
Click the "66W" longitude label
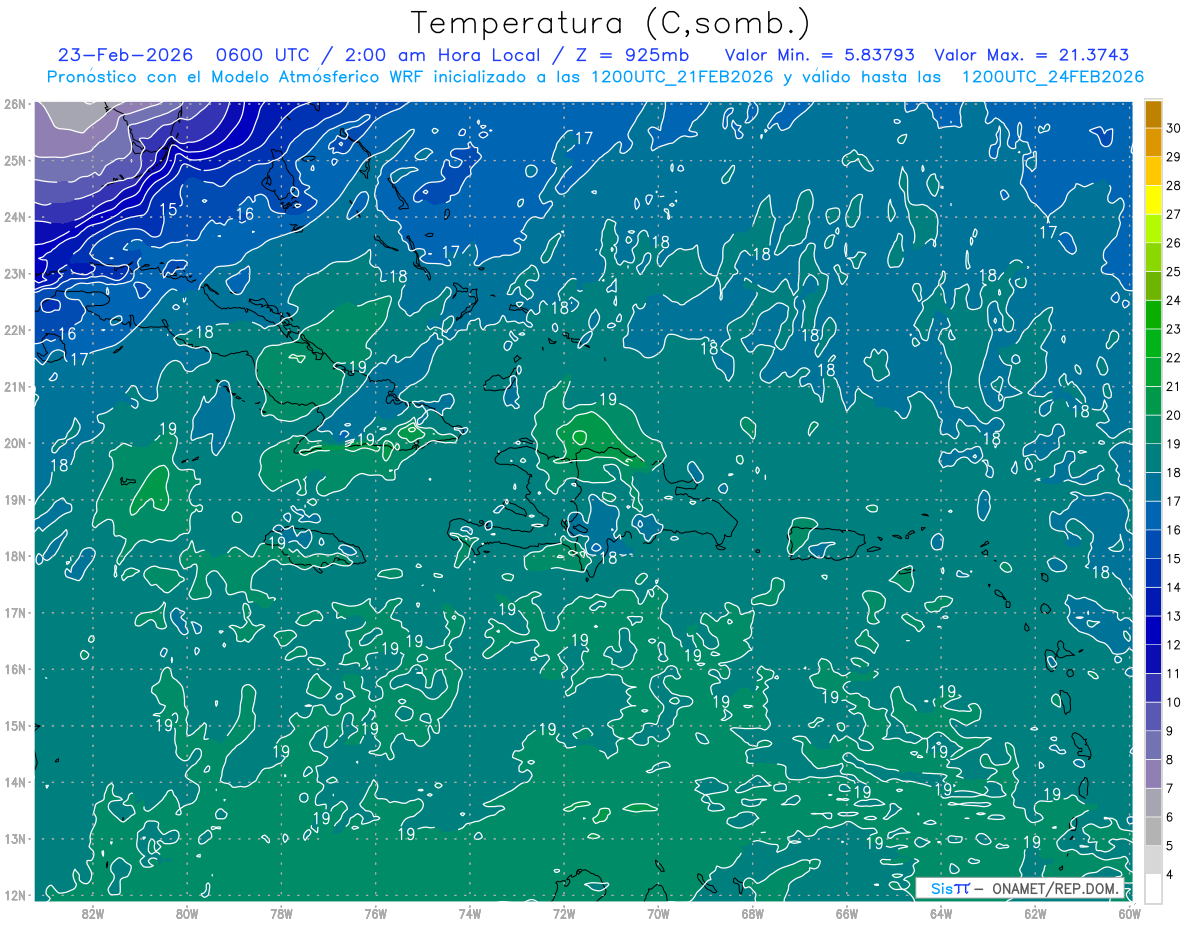(847, 913)
